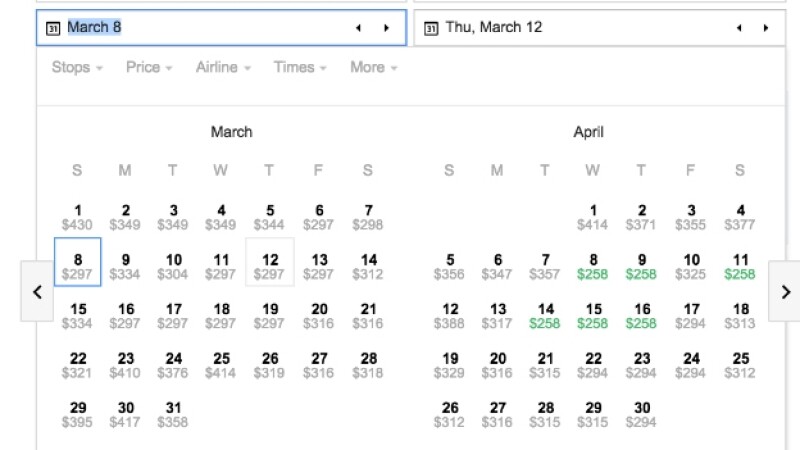
Task: Select March 7 priced $298
Action: tap(368, 217)
